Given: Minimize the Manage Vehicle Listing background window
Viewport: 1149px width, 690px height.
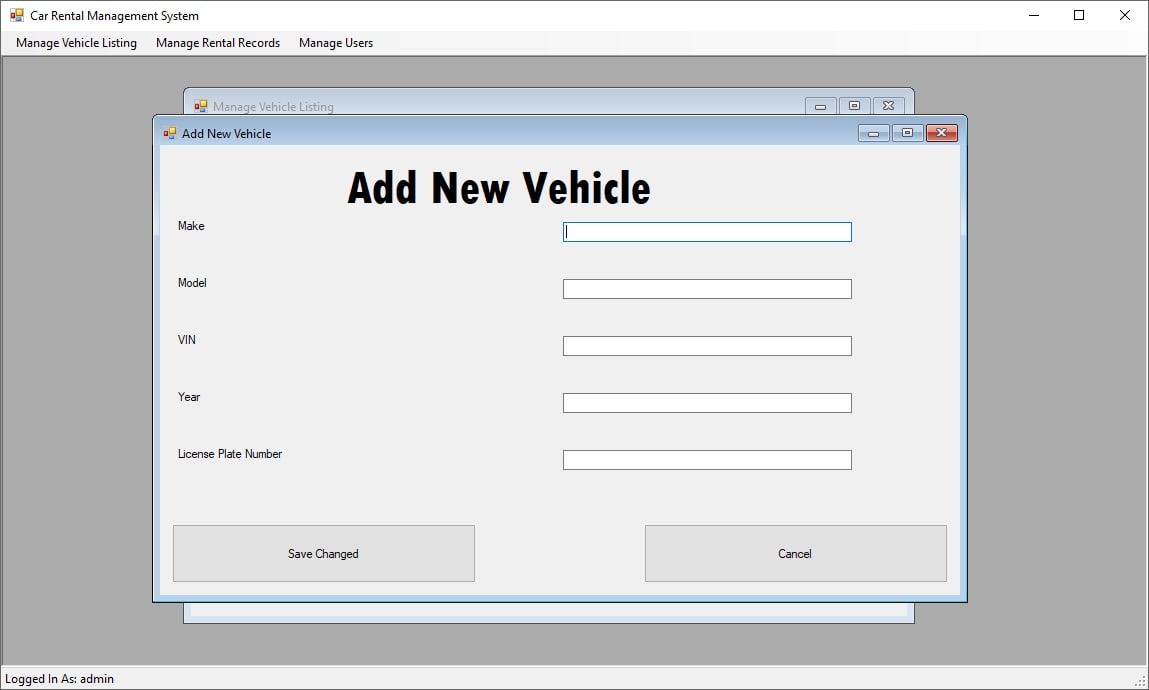Looking at the screenshot, I should coord(821,105).
